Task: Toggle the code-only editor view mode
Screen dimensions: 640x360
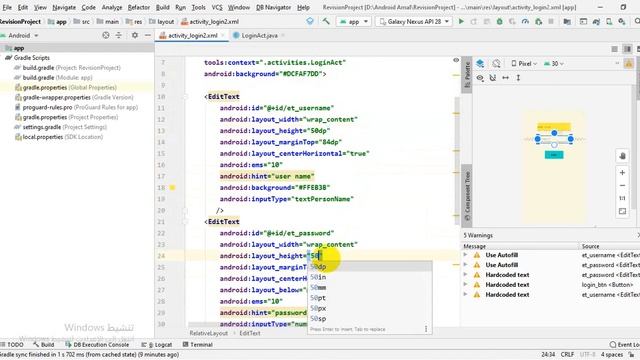Action: pos(614,49)
